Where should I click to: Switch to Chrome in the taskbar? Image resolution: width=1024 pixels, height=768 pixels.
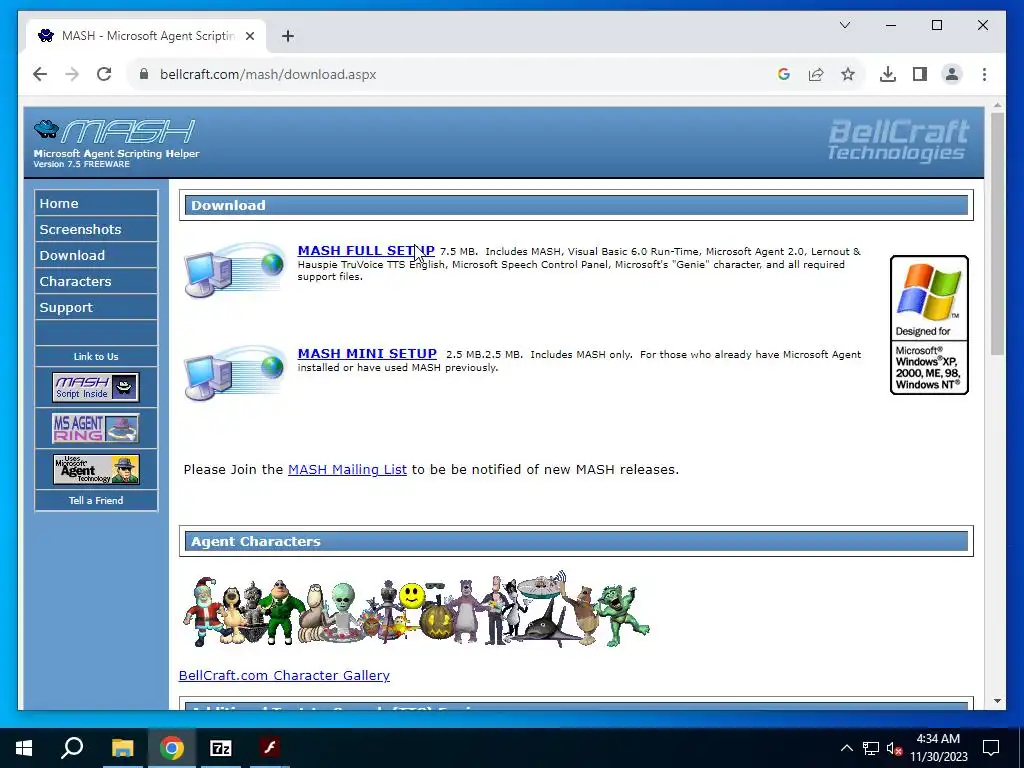tap(172, 748)
